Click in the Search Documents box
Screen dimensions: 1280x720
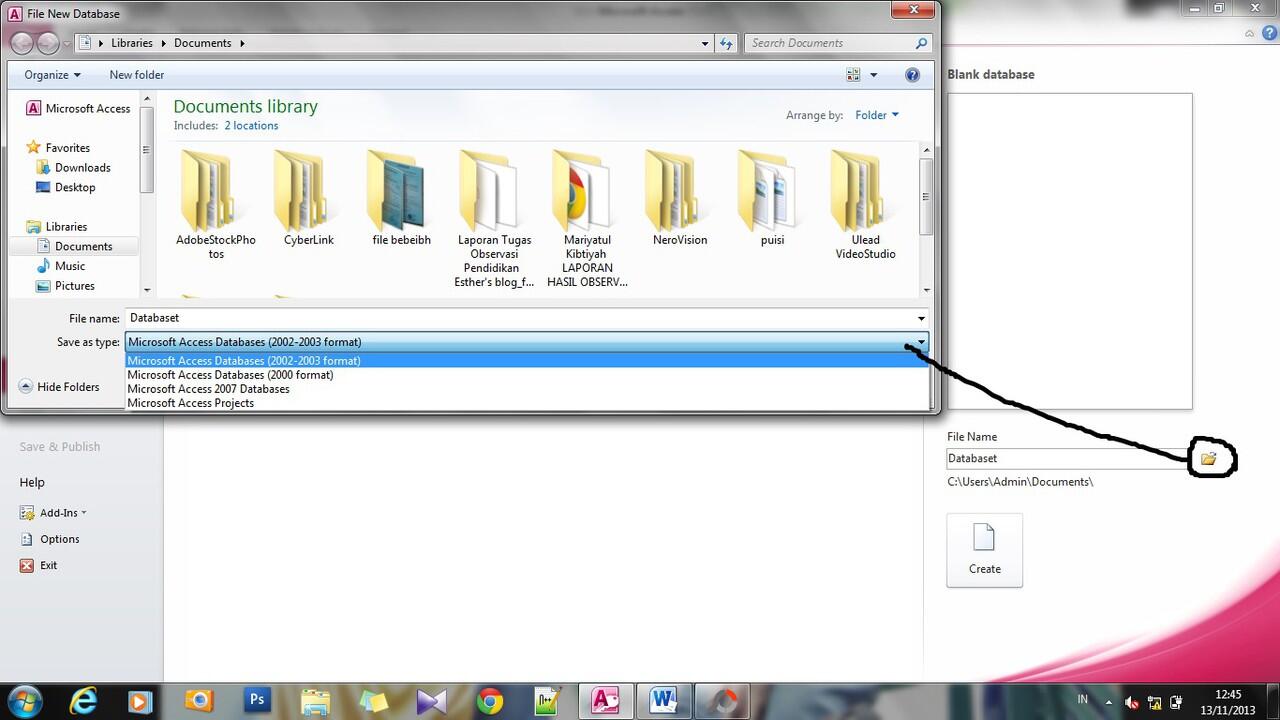pos(829,43)
